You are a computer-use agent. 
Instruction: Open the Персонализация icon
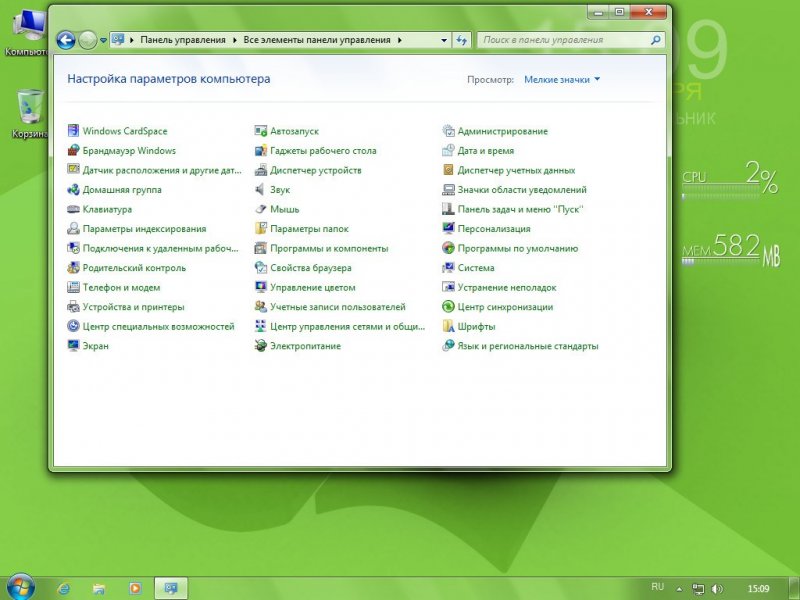pos(448,229)
